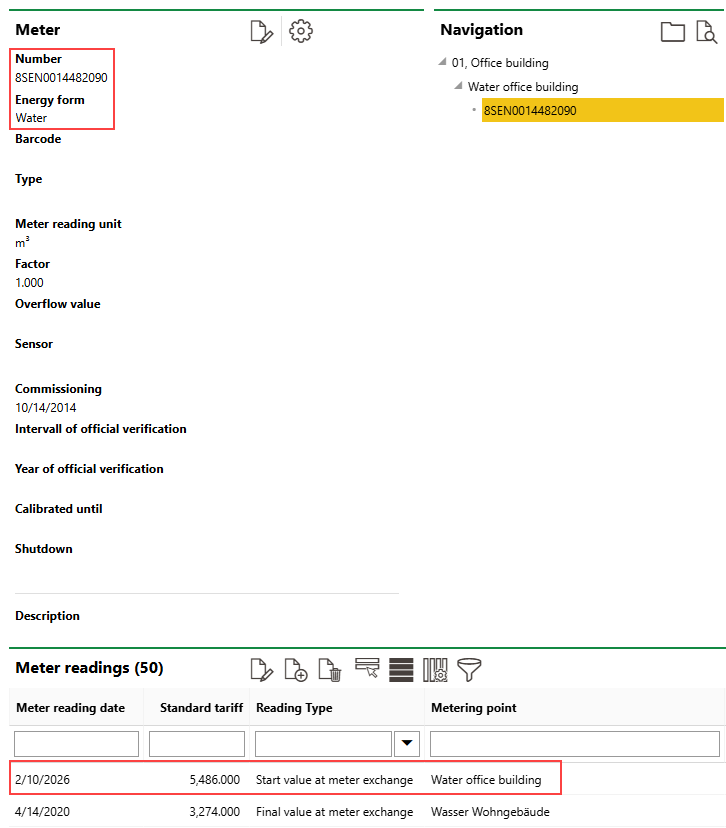Click the edit meter document icon
The height and width of the screenshot is (828, 726).
[x=261, y=32]
